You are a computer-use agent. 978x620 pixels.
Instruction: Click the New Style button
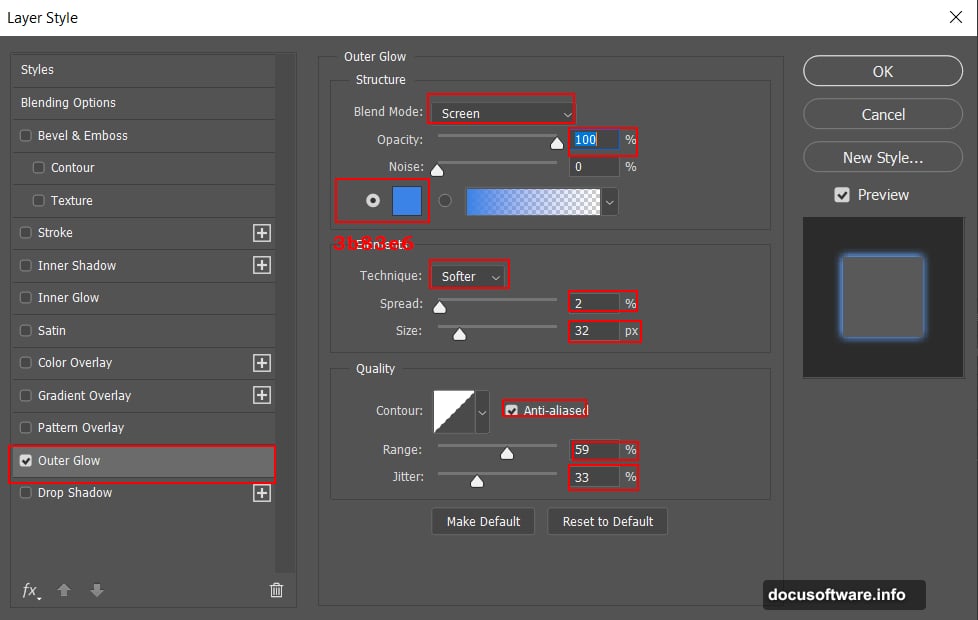click(882, 157)
